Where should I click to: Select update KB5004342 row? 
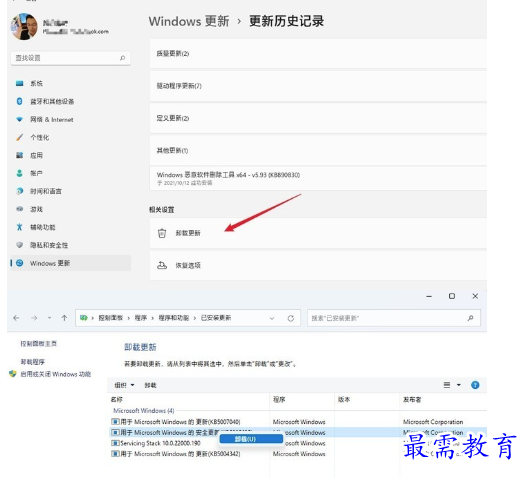[x=298, y=454]
